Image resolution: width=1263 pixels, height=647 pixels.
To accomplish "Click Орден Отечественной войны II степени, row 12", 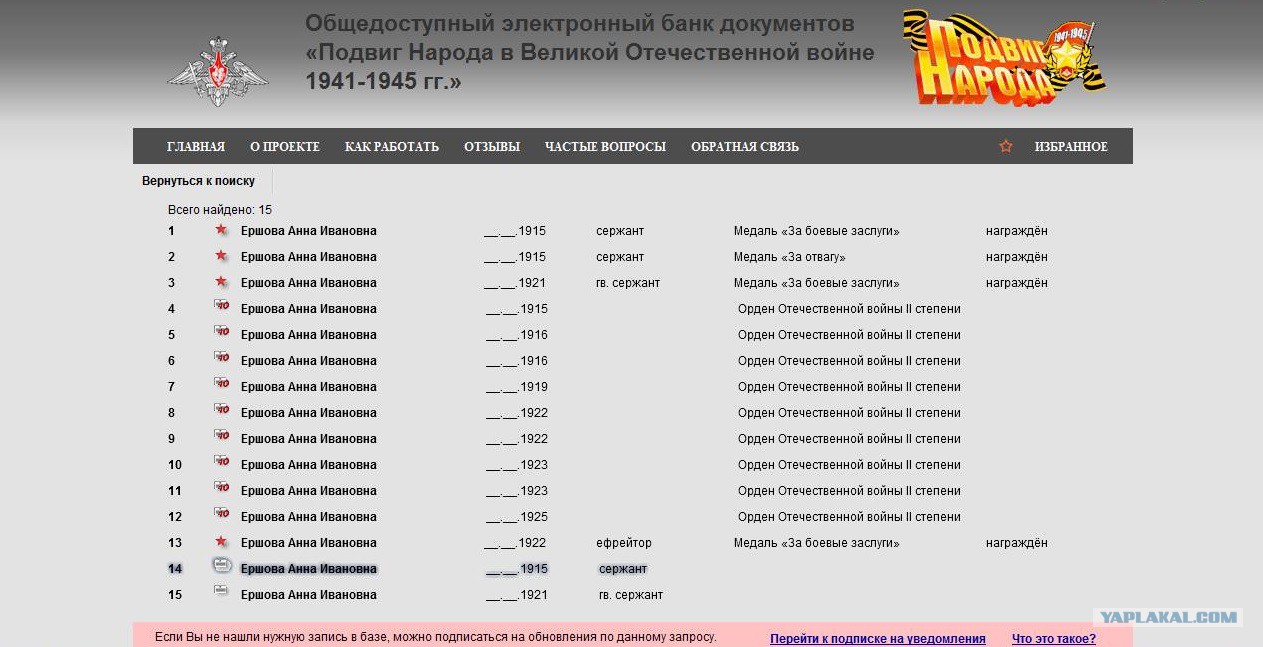I will pos(849,517).
